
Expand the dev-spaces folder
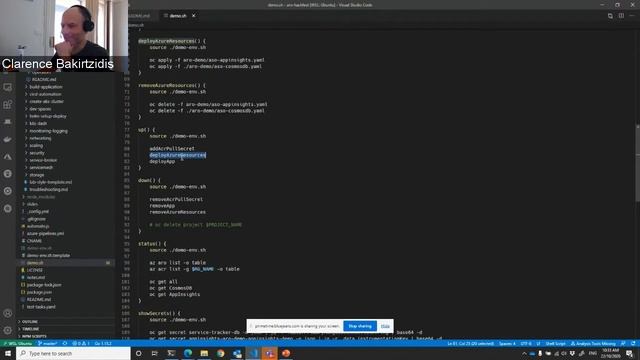click(40, 109)
